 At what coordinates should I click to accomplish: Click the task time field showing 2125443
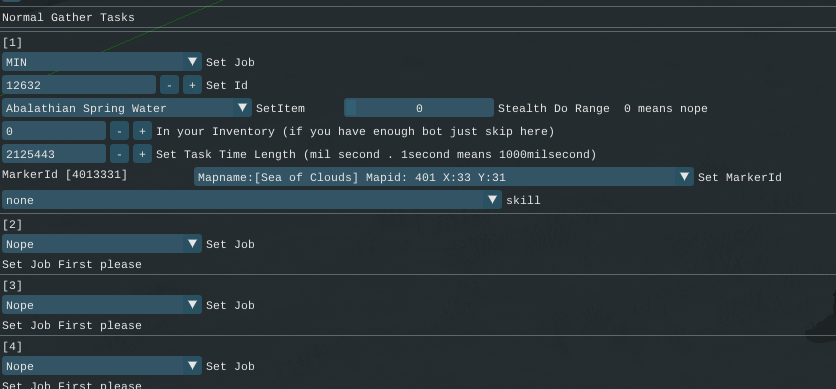pyautogui.click(x=54, y=154)
